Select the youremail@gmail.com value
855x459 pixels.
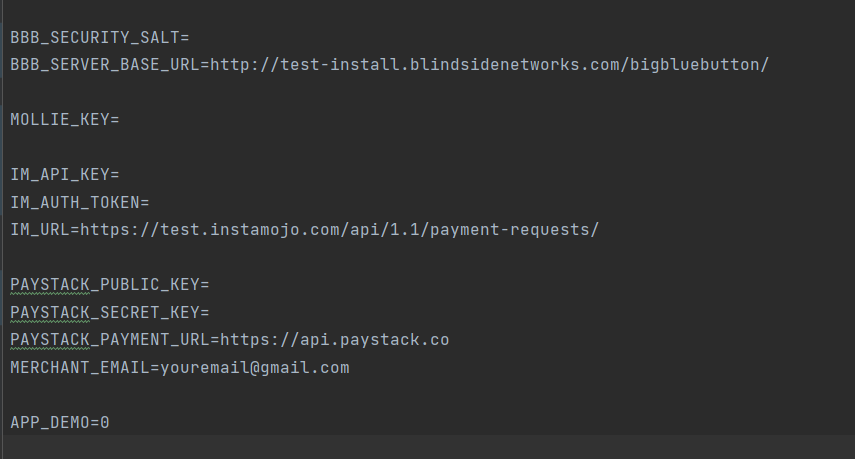(x=255, y=368)
